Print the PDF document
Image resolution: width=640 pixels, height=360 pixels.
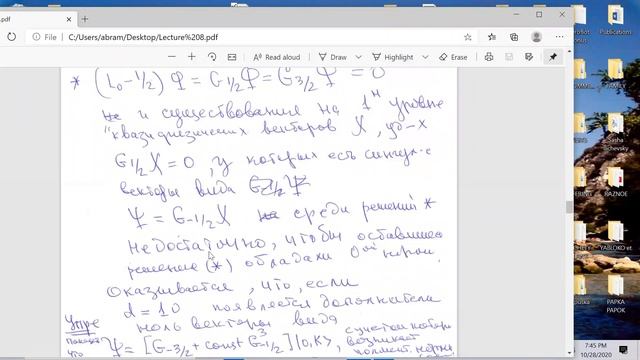click(489, 57)
